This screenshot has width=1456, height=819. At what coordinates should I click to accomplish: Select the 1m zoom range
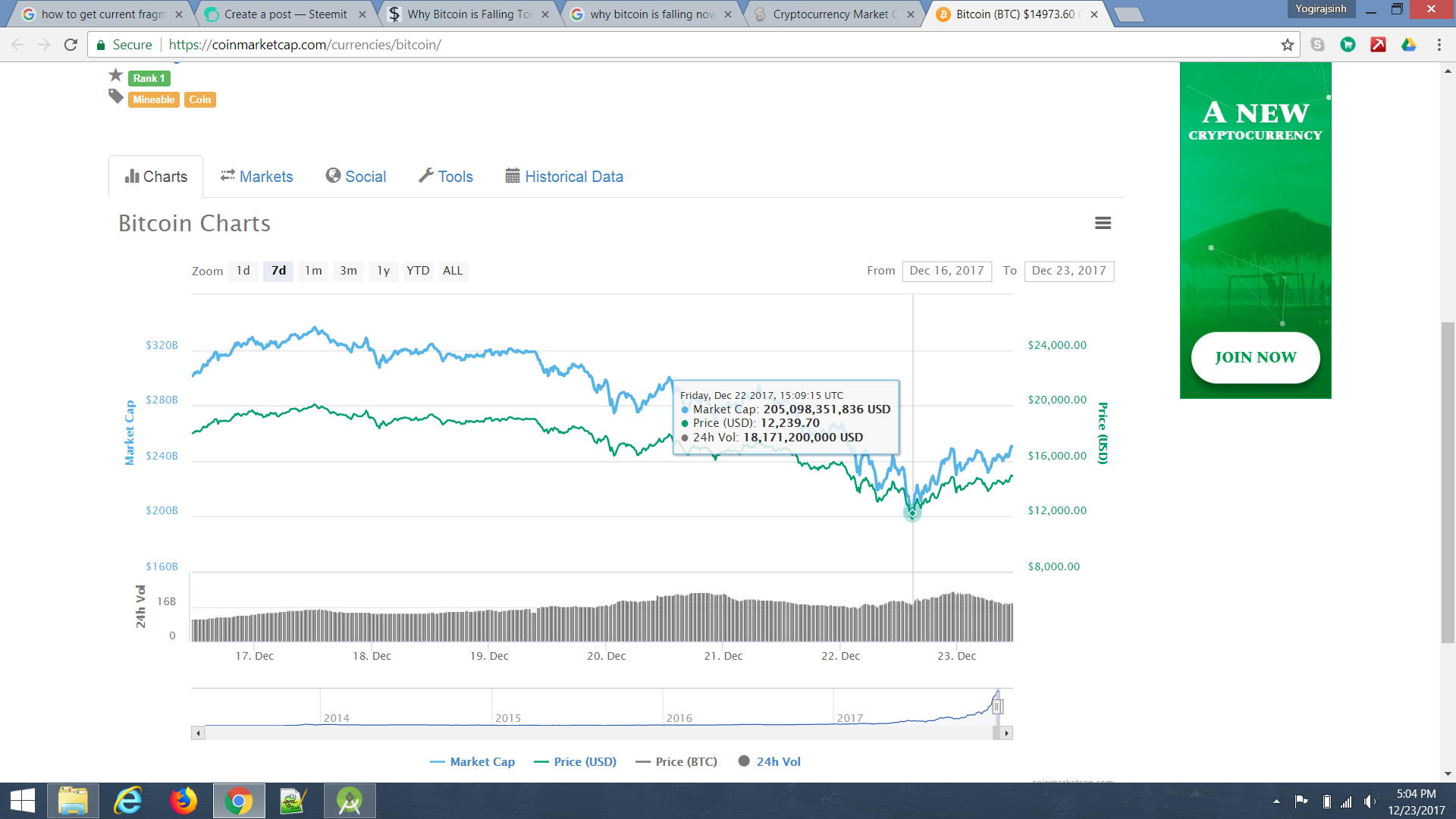pyautogui.click(x=313, y=271)
